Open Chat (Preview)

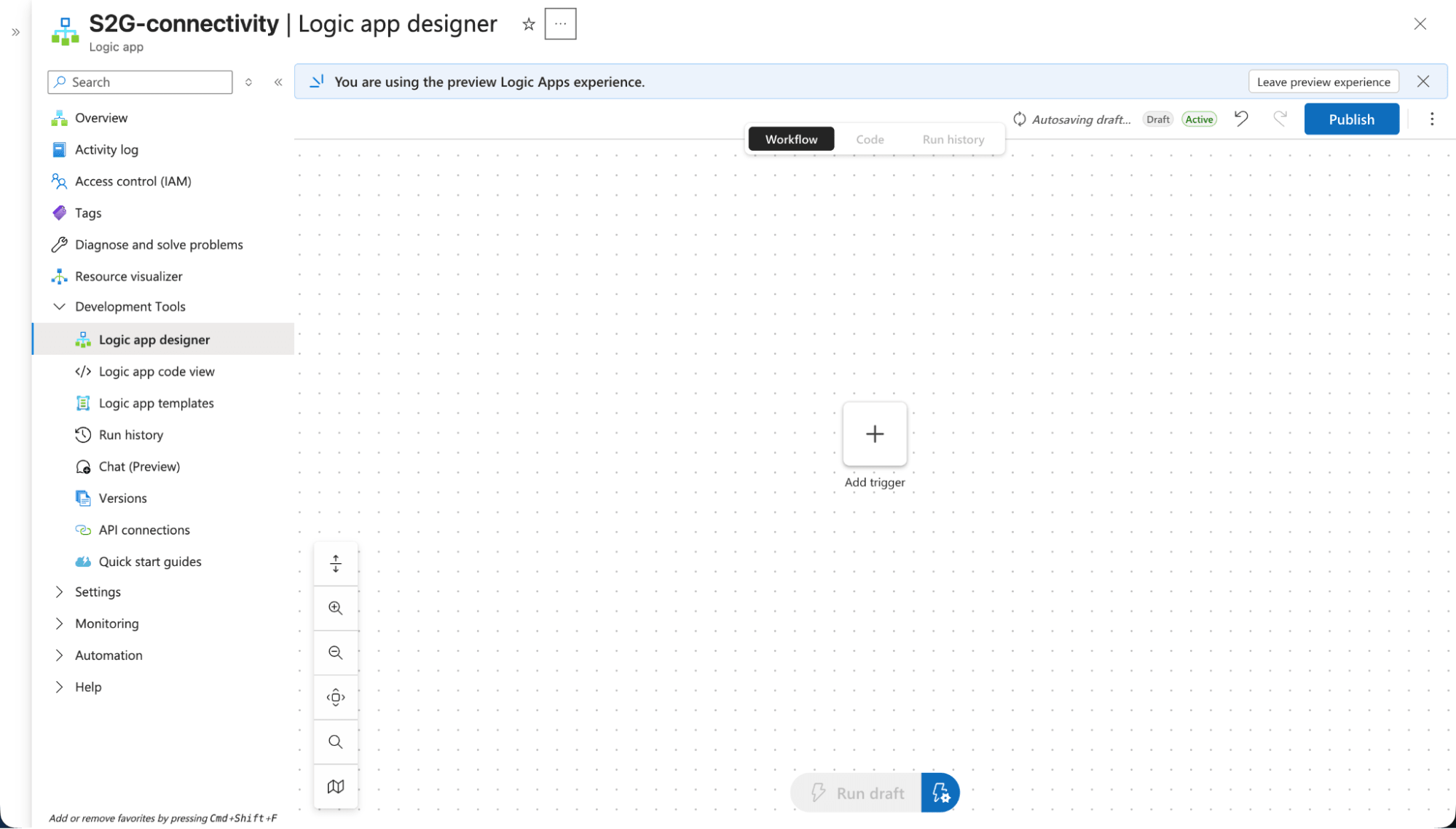coord(139,466)
